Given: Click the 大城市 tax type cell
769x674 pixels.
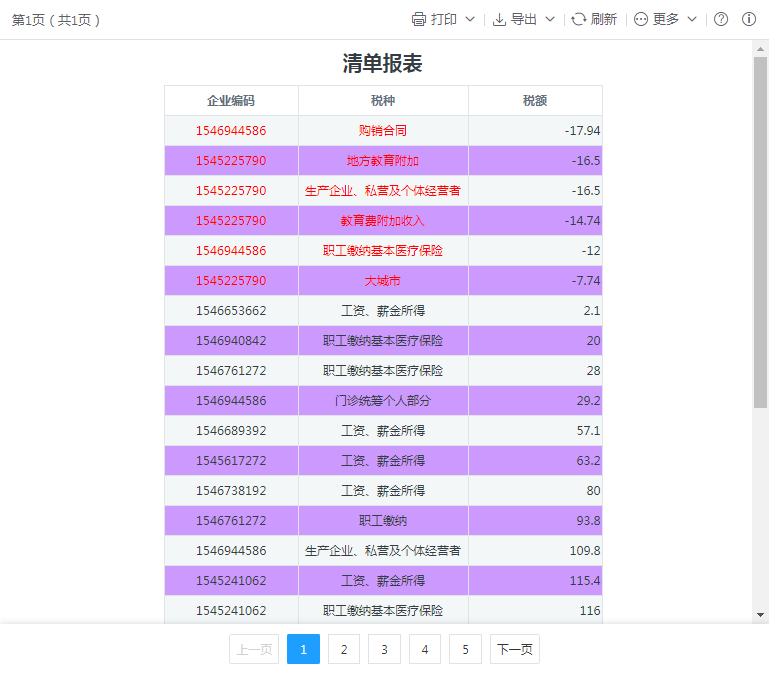Looking at the screenshot, I should (x=383, y=281).
